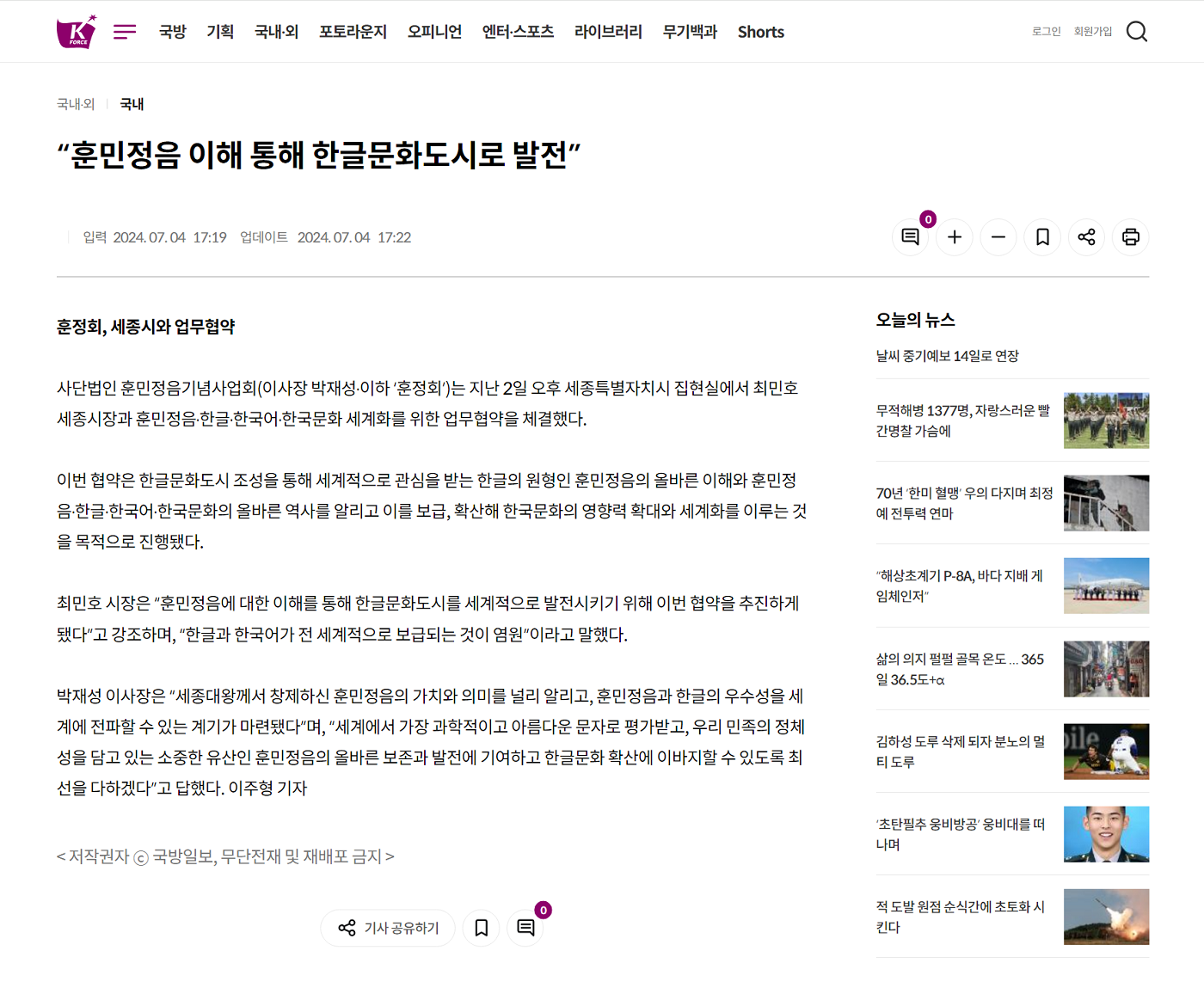The width and height of the screenshot is (1204, 994).
Task: Open the 국방 menu
Action: (x=173, y=32)
